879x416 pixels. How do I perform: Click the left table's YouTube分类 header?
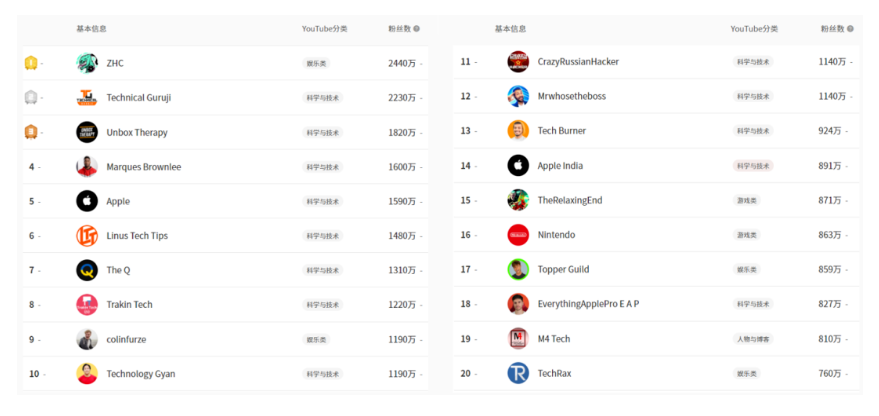coord(325,29)
